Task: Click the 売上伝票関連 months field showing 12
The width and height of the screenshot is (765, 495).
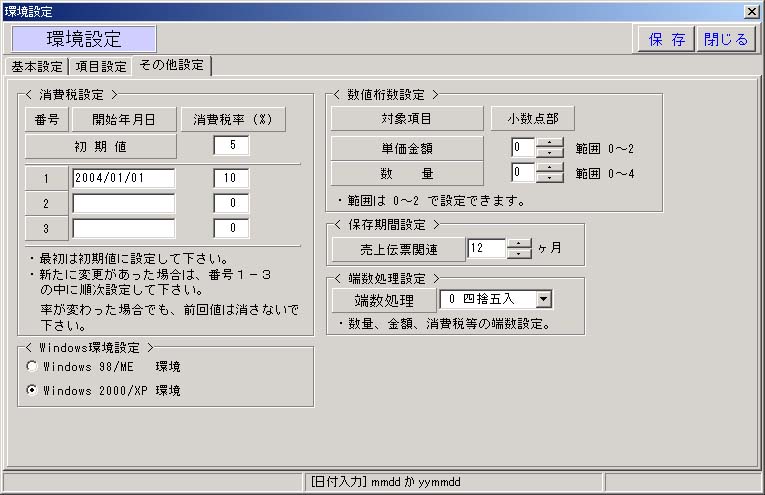Action: click(x=486, y=248)
